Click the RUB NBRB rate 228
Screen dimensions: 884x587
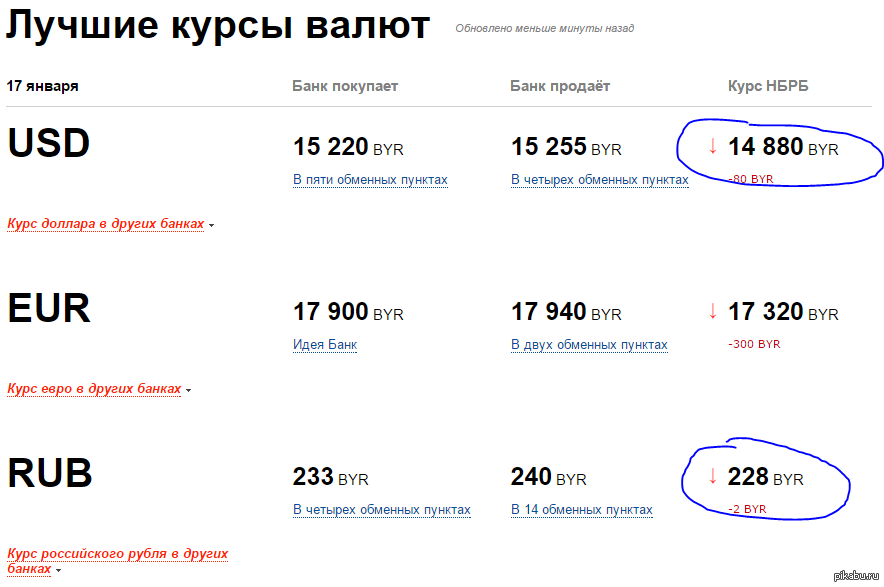coord(749,477)
